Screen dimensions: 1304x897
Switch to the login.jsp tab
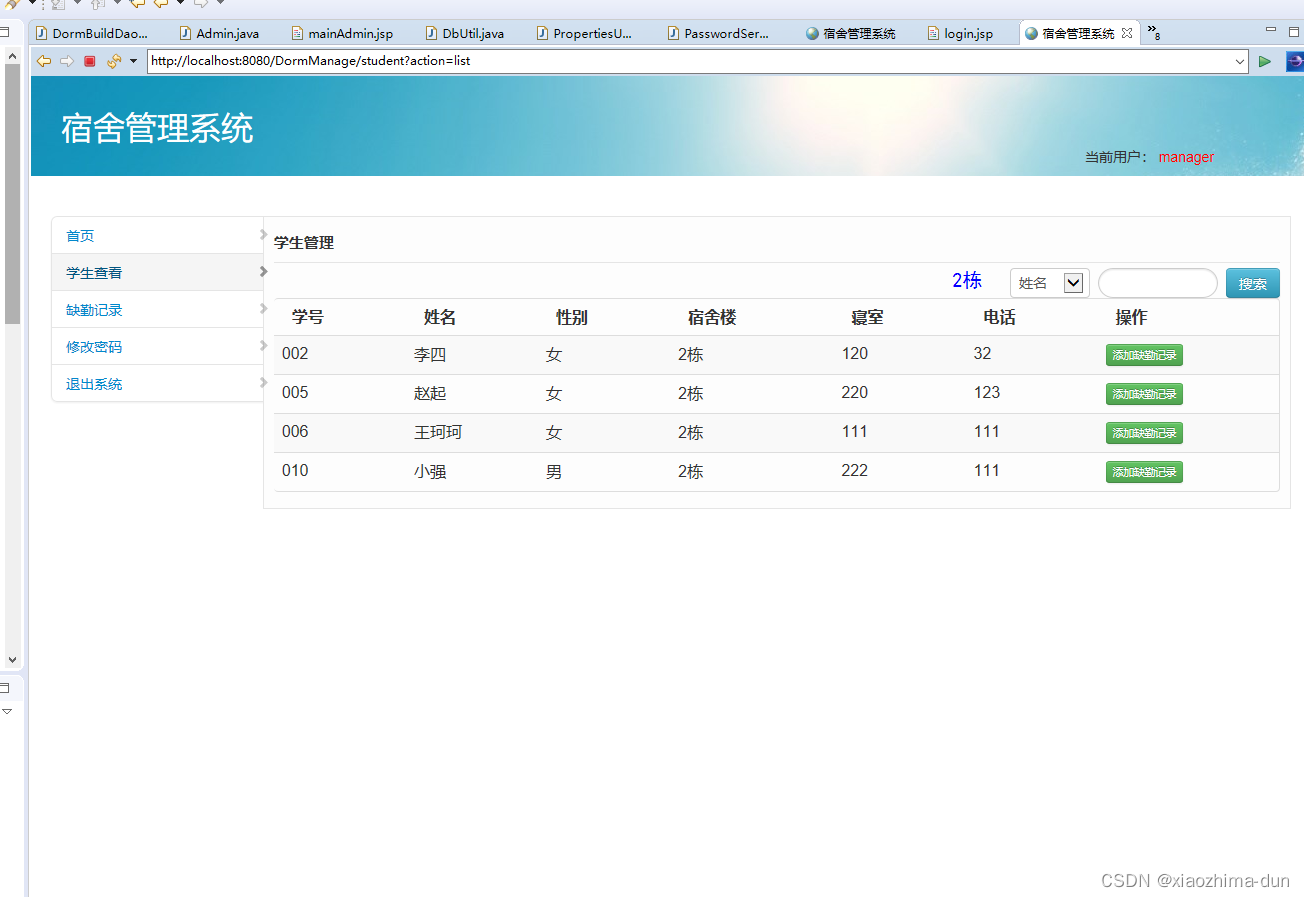pyautogui.click(x=960, y=33)
